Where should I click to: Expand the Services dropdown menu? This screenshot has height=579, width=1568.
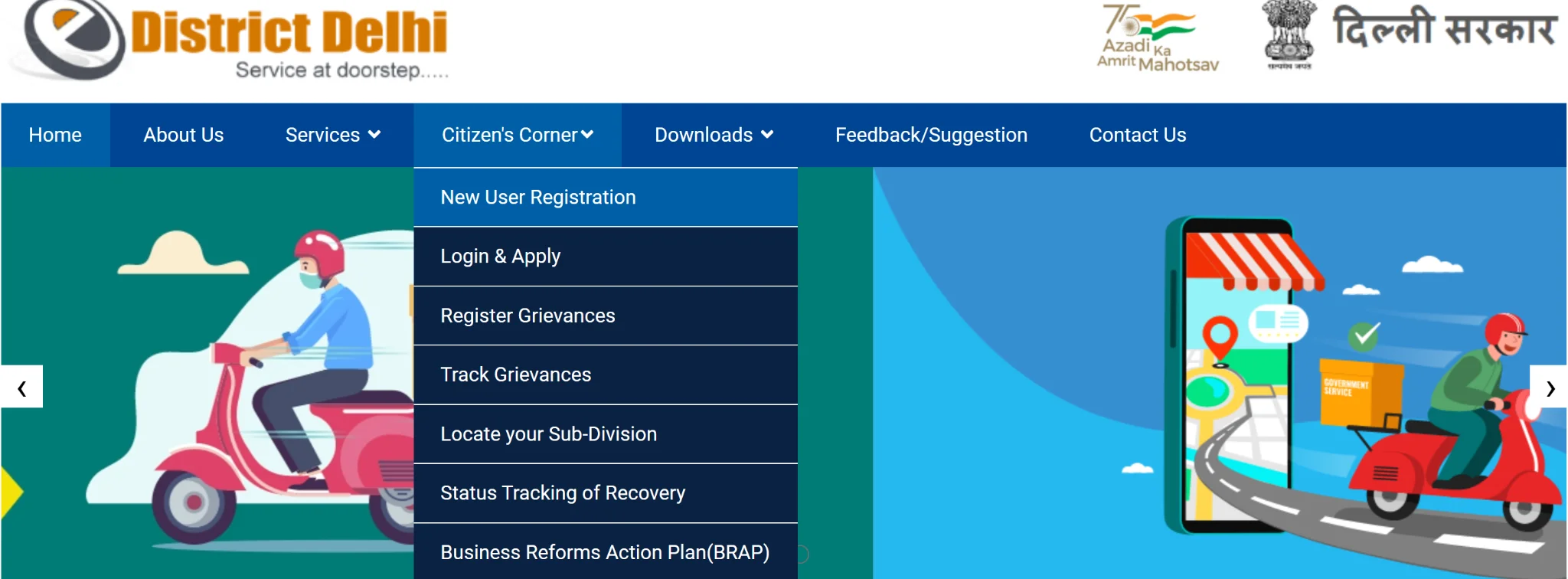332,135
